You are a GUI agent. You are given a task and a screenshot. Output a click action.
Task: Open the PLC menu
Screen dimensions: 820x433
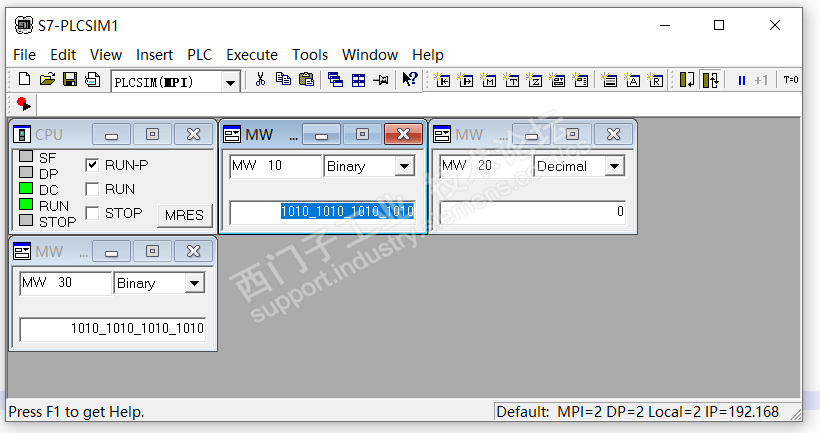(200, 55)
